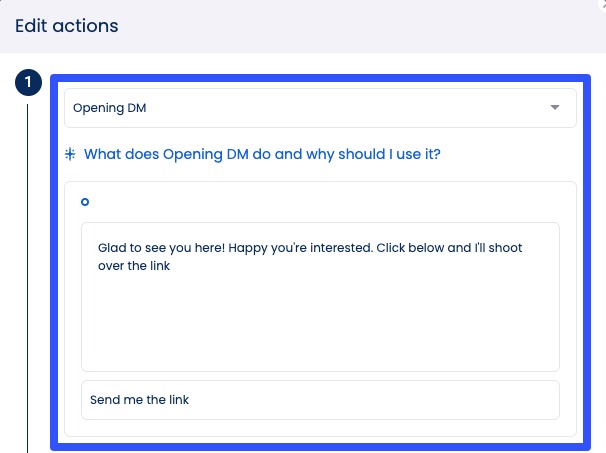Click the step 1 number badge
Viewport: 606px width, 453px height.
28,83
